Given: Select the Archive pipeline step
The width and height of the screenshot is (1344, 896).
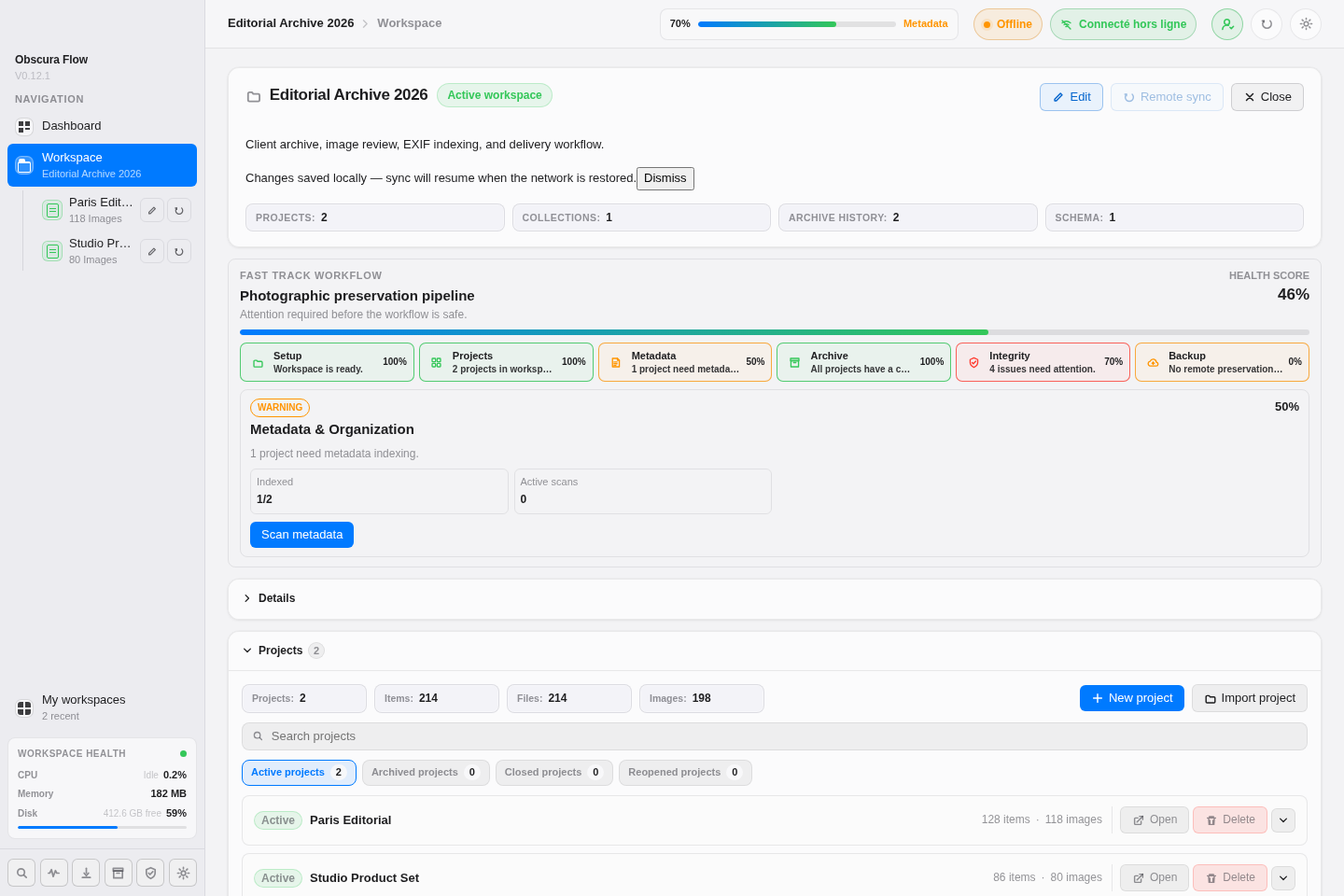Looking at the screenshot, I should (x=863, y=362).
